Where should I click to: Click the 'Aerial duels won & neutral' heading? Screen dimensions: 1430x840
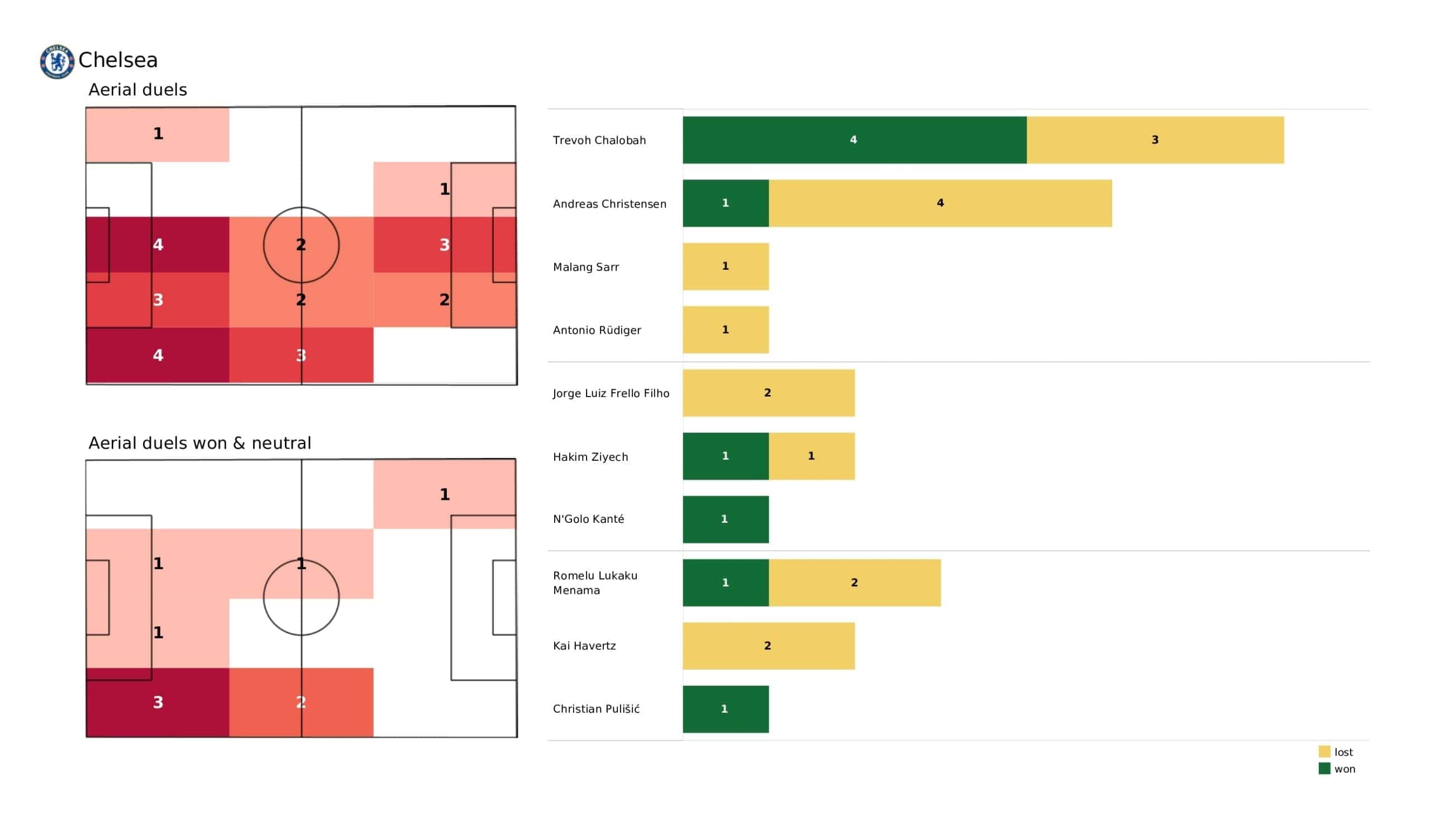[200, 443]
